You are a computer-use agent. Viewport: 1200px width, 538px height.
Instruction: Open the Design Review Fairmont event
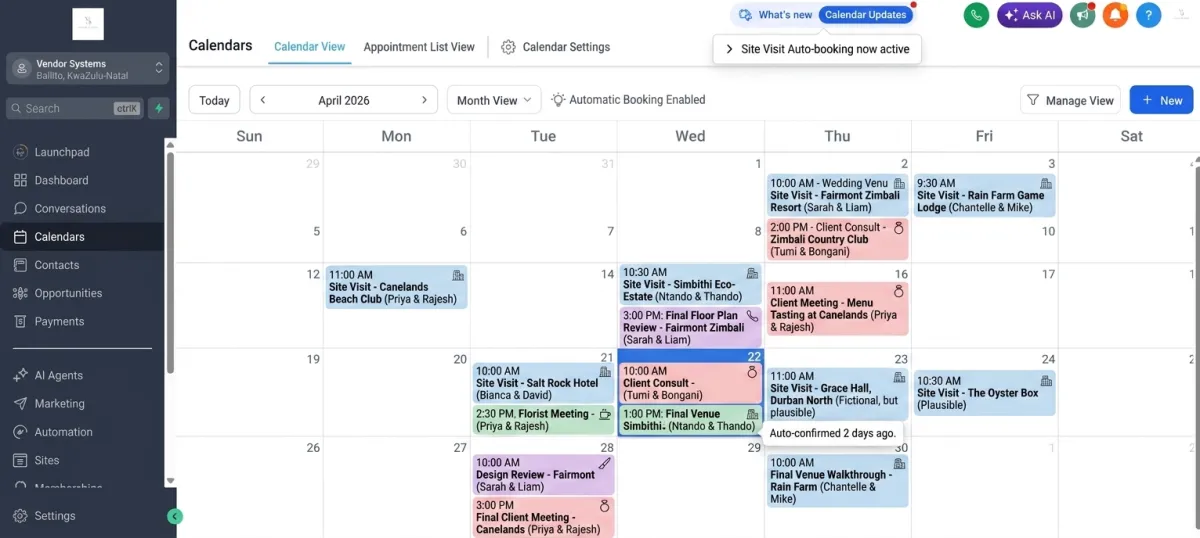[x=544, y=475]
